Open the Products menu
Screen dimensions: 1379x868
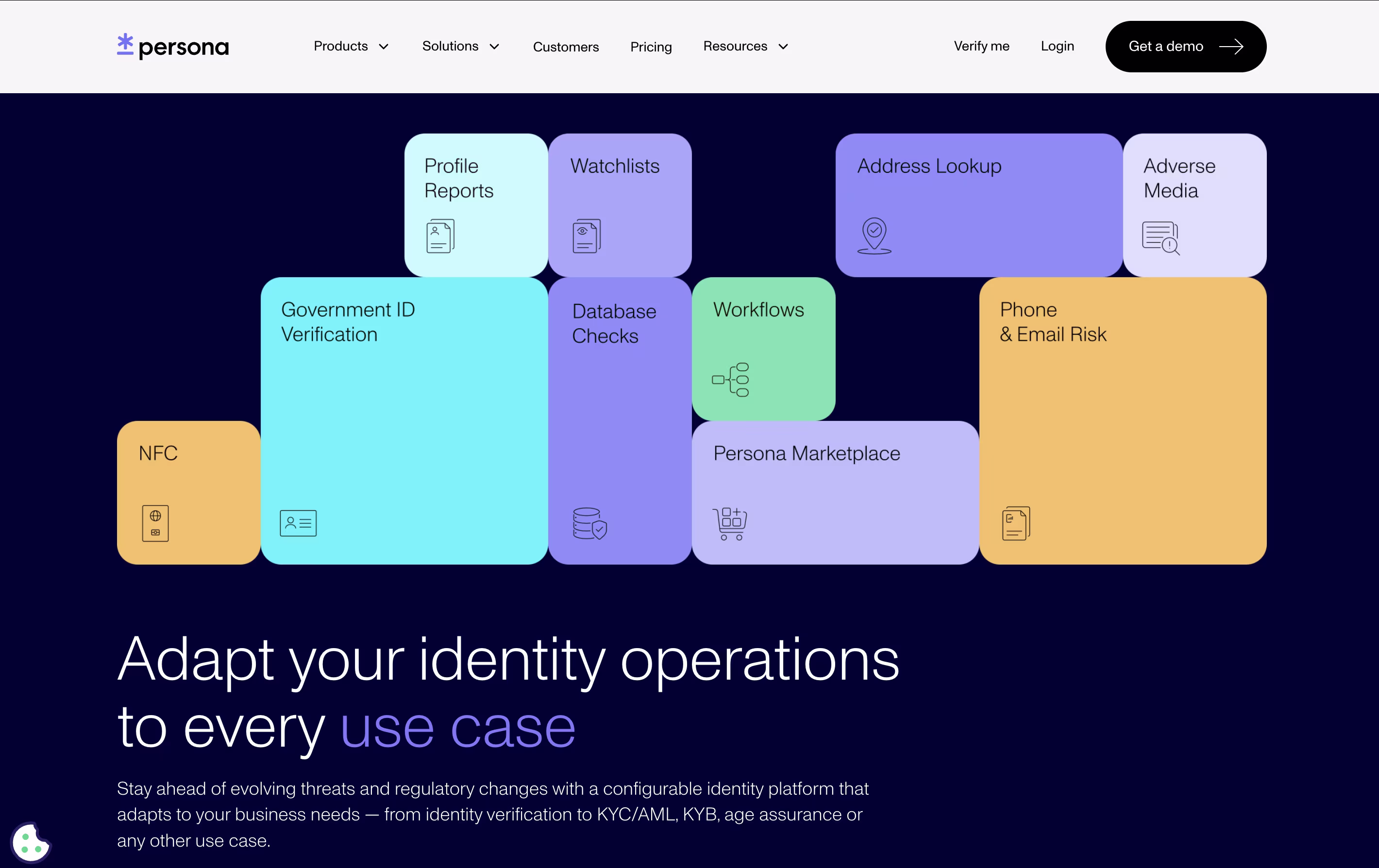coord(341,47)
